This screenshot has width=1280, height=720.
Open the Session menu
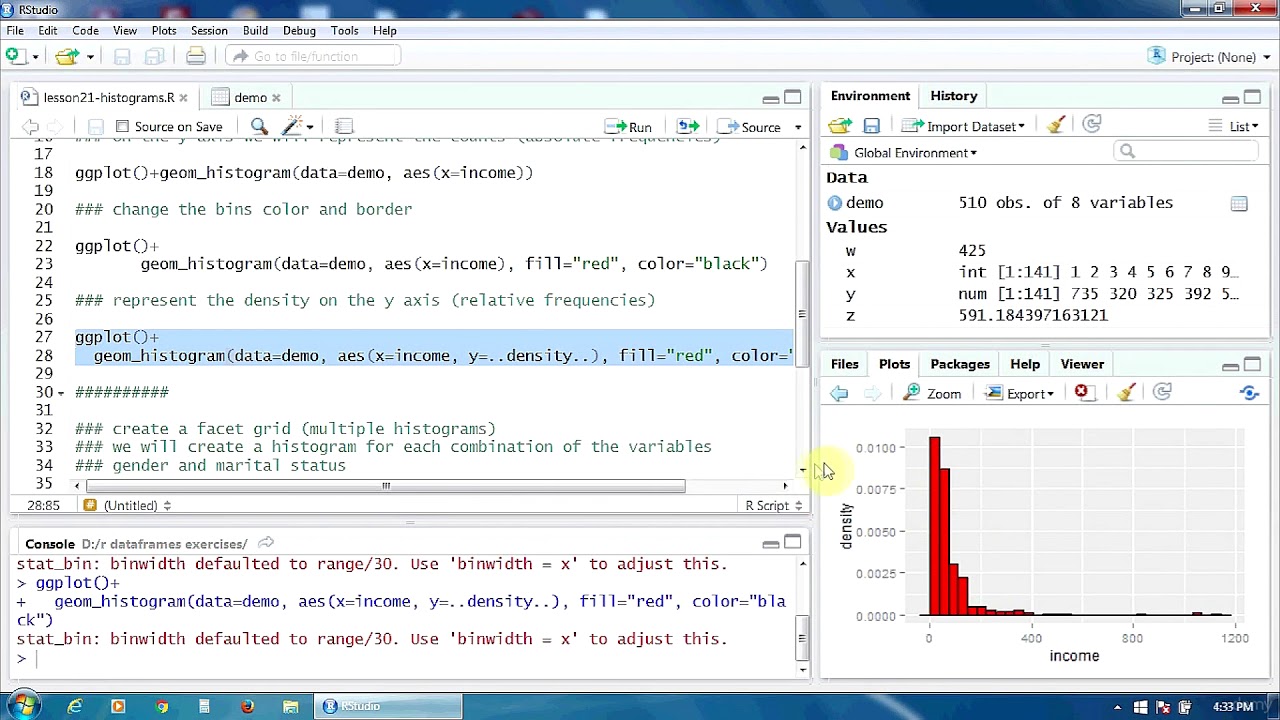click(x=209, y=30)
